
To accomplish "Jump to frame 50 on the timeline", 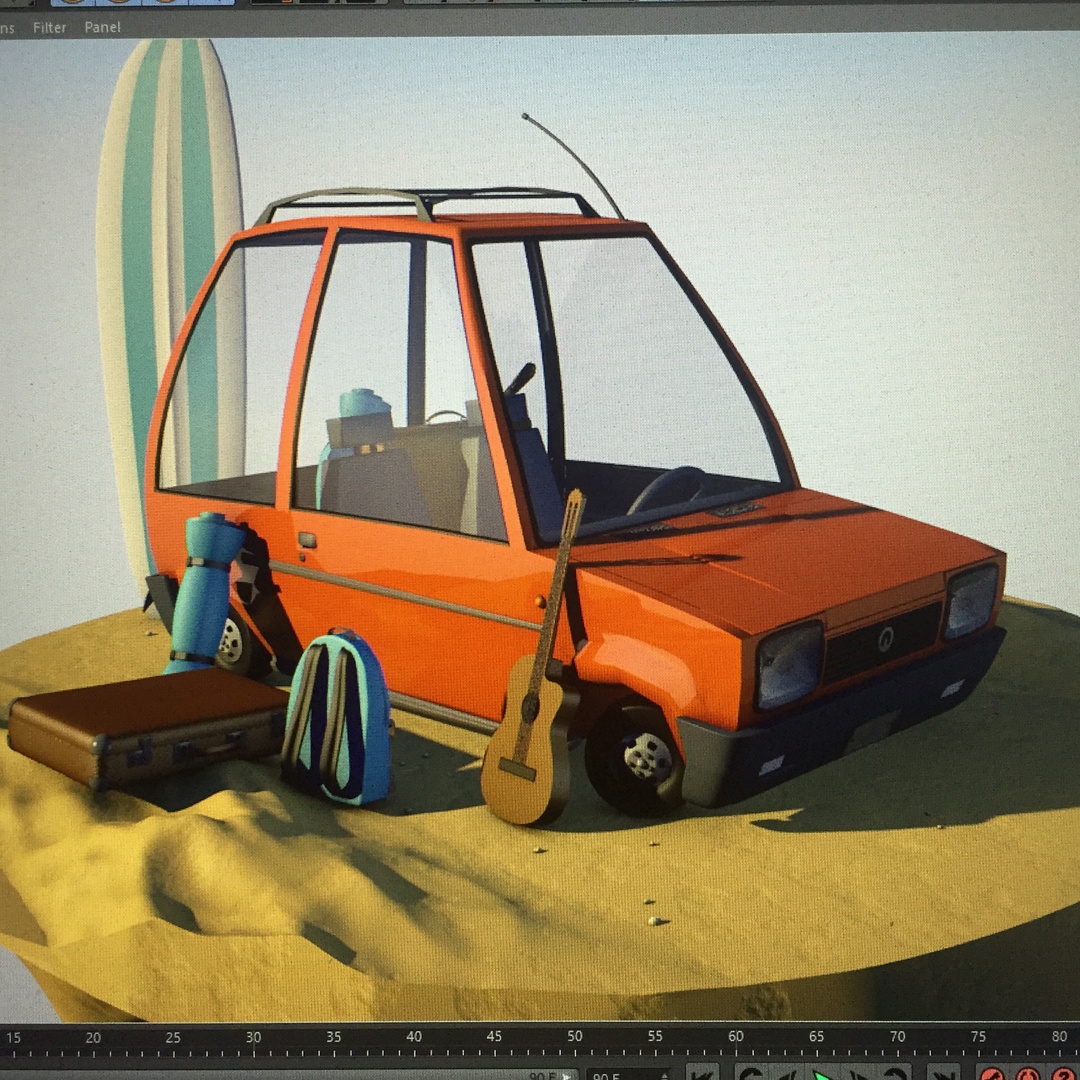I will (575, 1036).
